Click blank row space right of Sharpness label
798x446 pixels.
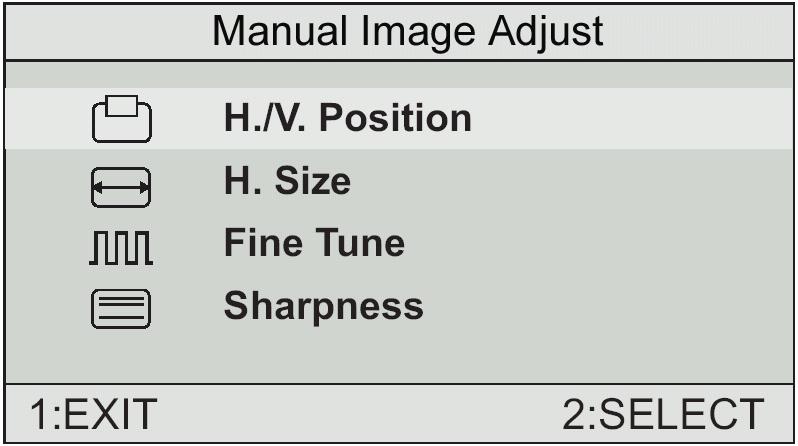[608, 307]
